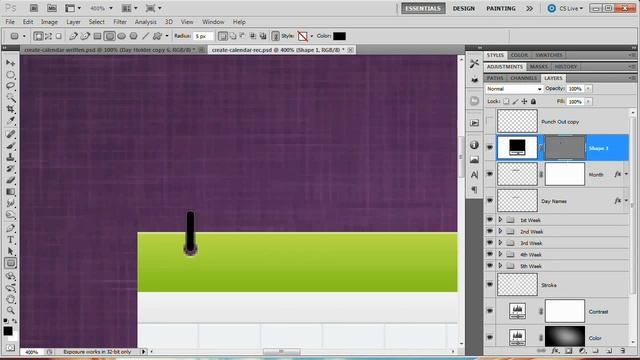Screen dimensions: 640x360
Task: Switch to the Channels tab
Action: tap(524, 78)
